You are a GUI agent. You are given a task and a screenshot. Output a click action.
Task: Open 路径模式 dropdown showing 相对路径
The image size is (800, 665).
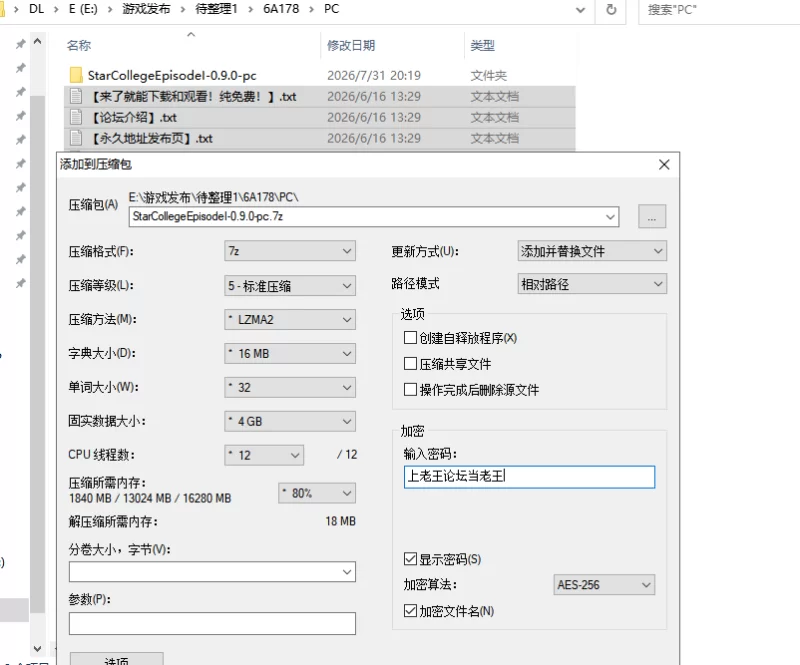(592, 284)
